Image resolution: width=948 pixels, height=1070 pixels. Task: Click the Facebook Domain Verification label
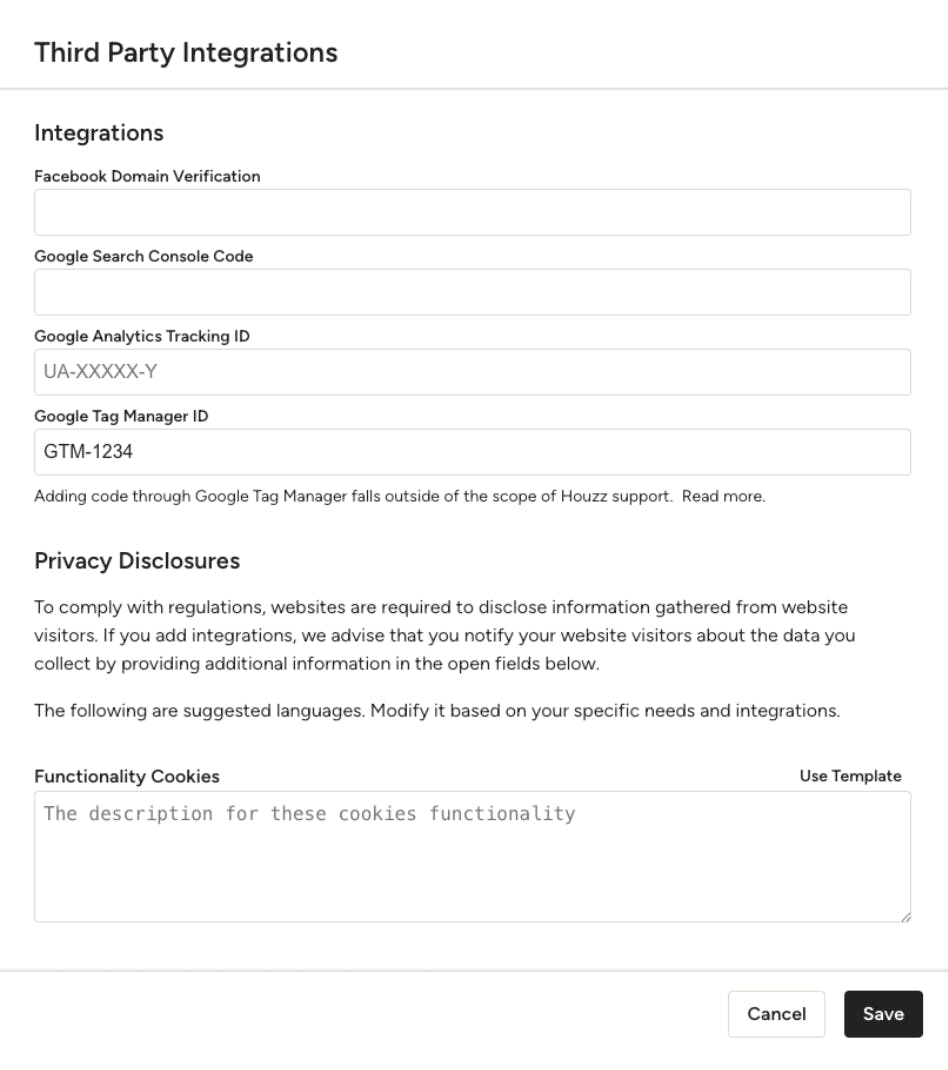(147, 176)
